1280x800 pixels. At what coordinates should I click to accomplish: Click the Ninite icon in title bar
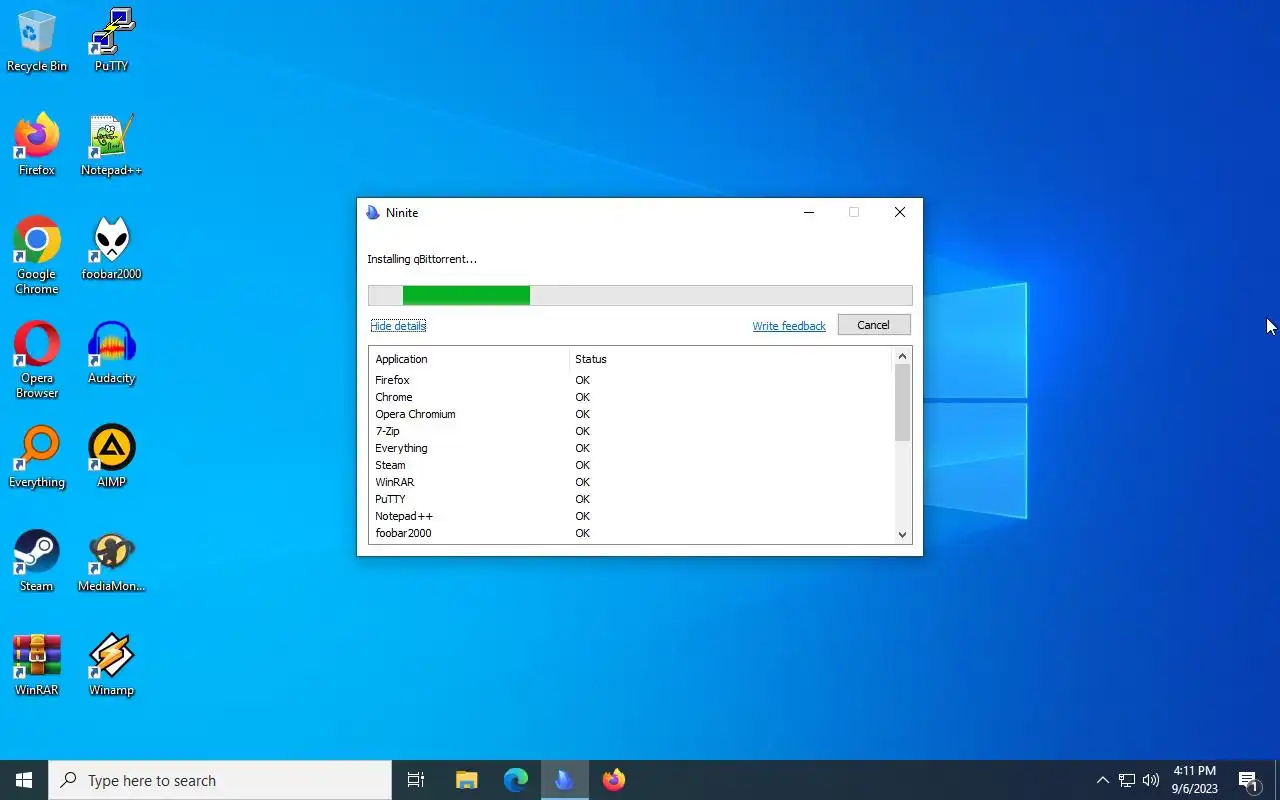pos(373,212)
